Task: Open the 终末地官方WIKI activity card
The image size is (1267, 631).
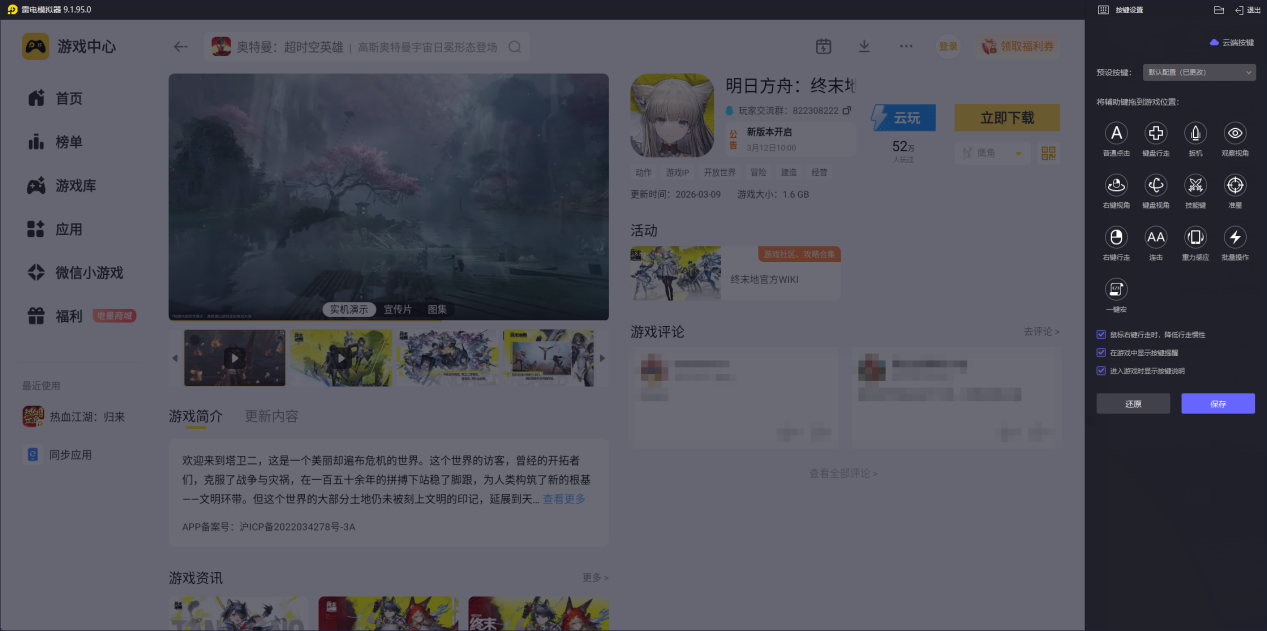Action: 735,273
